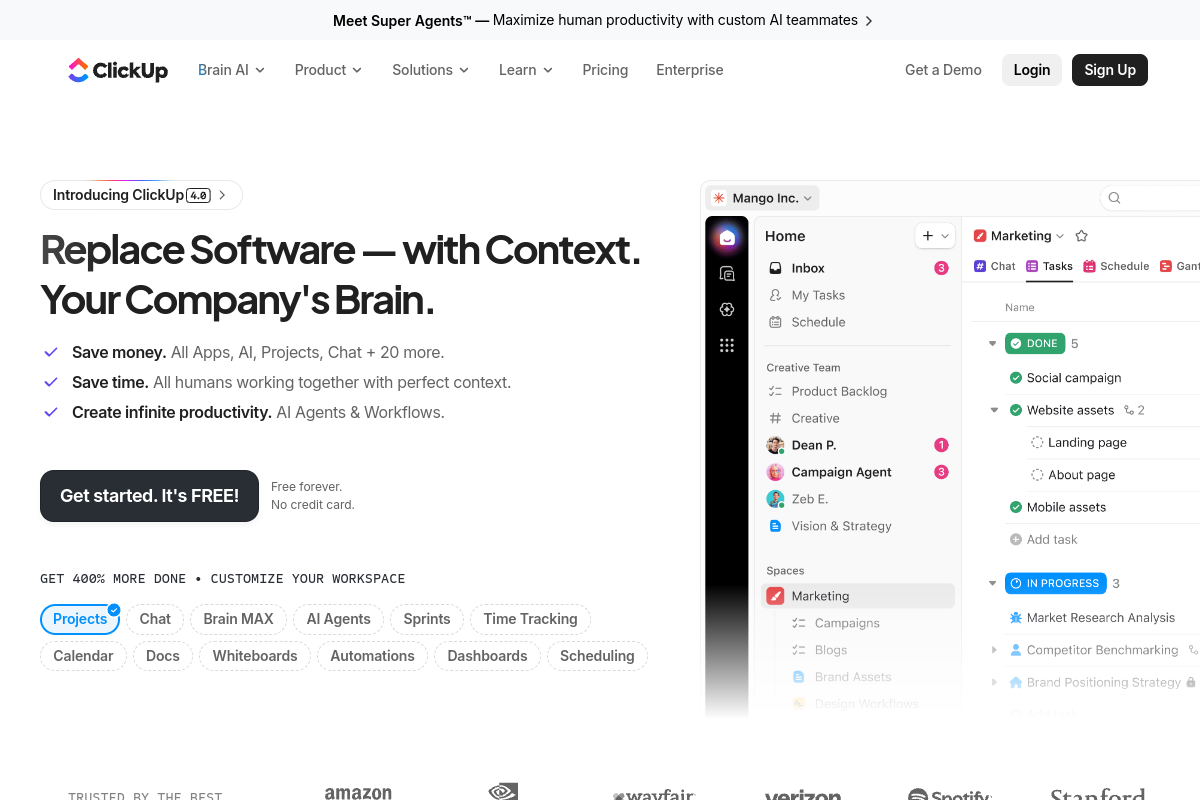
Task: Open the Pricing page
Action: (605, 70)
